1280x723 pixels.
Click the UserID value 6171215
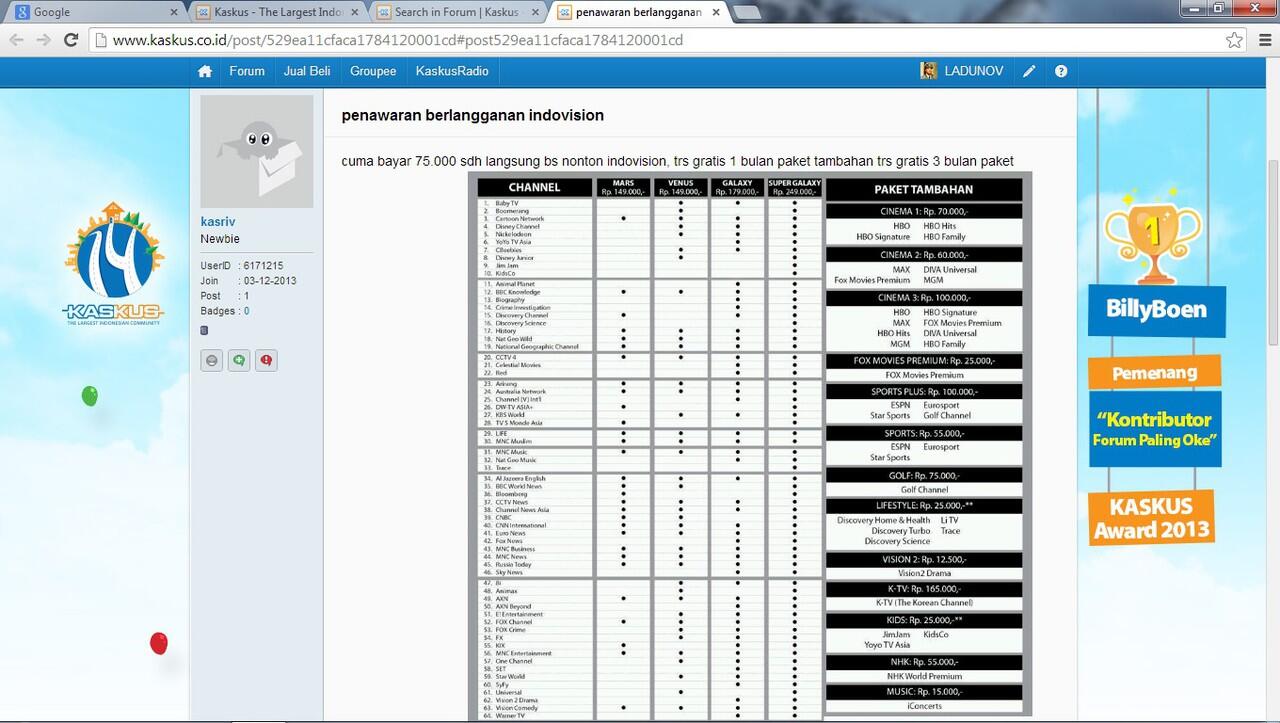tap(264, 266)
